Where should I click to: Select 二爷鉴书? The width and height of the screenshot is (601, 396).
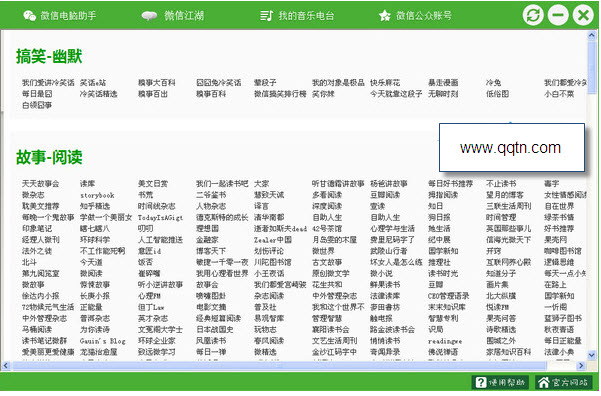tap(211, 195)
